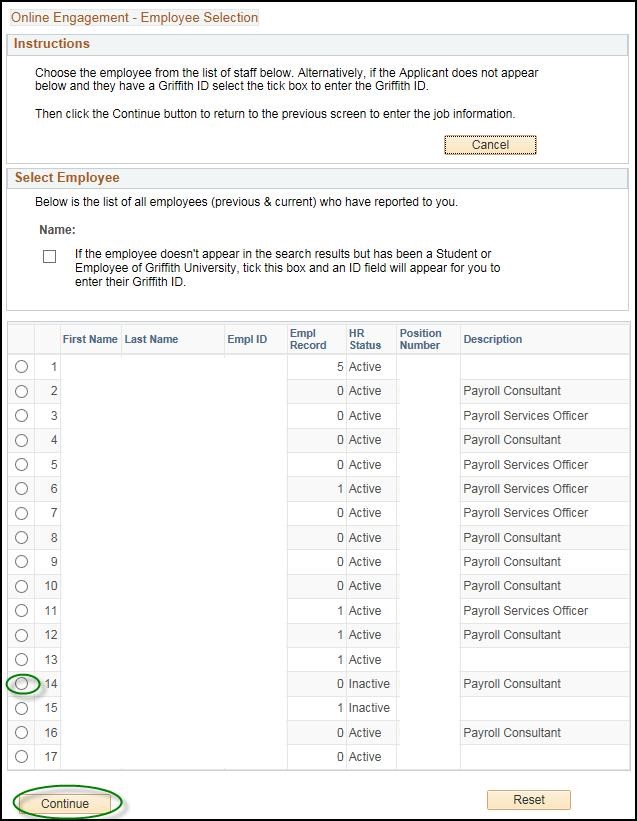Choose row 11 radio button

point(21,611)
